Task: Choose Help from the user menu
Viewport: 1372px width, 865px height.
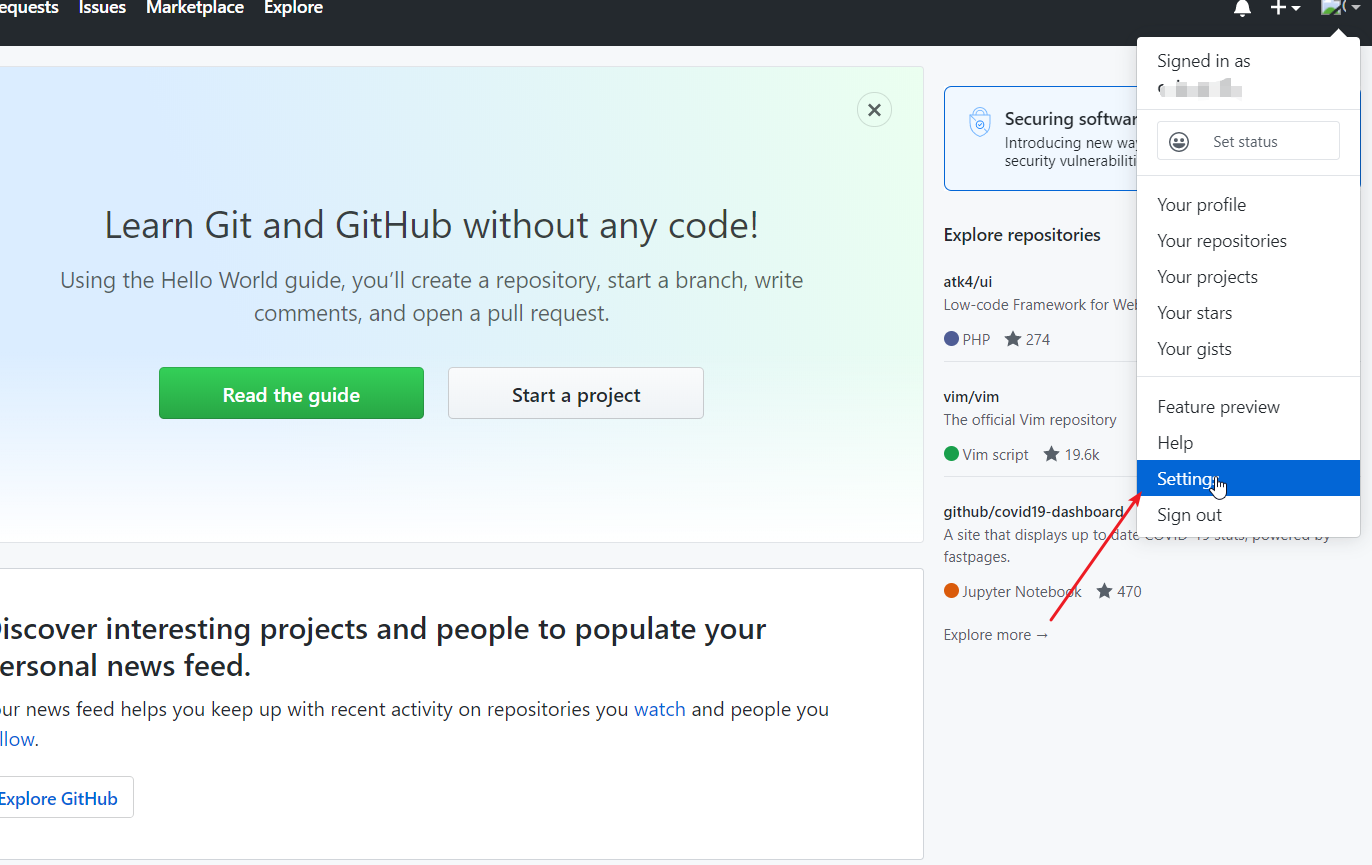Action: tap(1248, 443)
